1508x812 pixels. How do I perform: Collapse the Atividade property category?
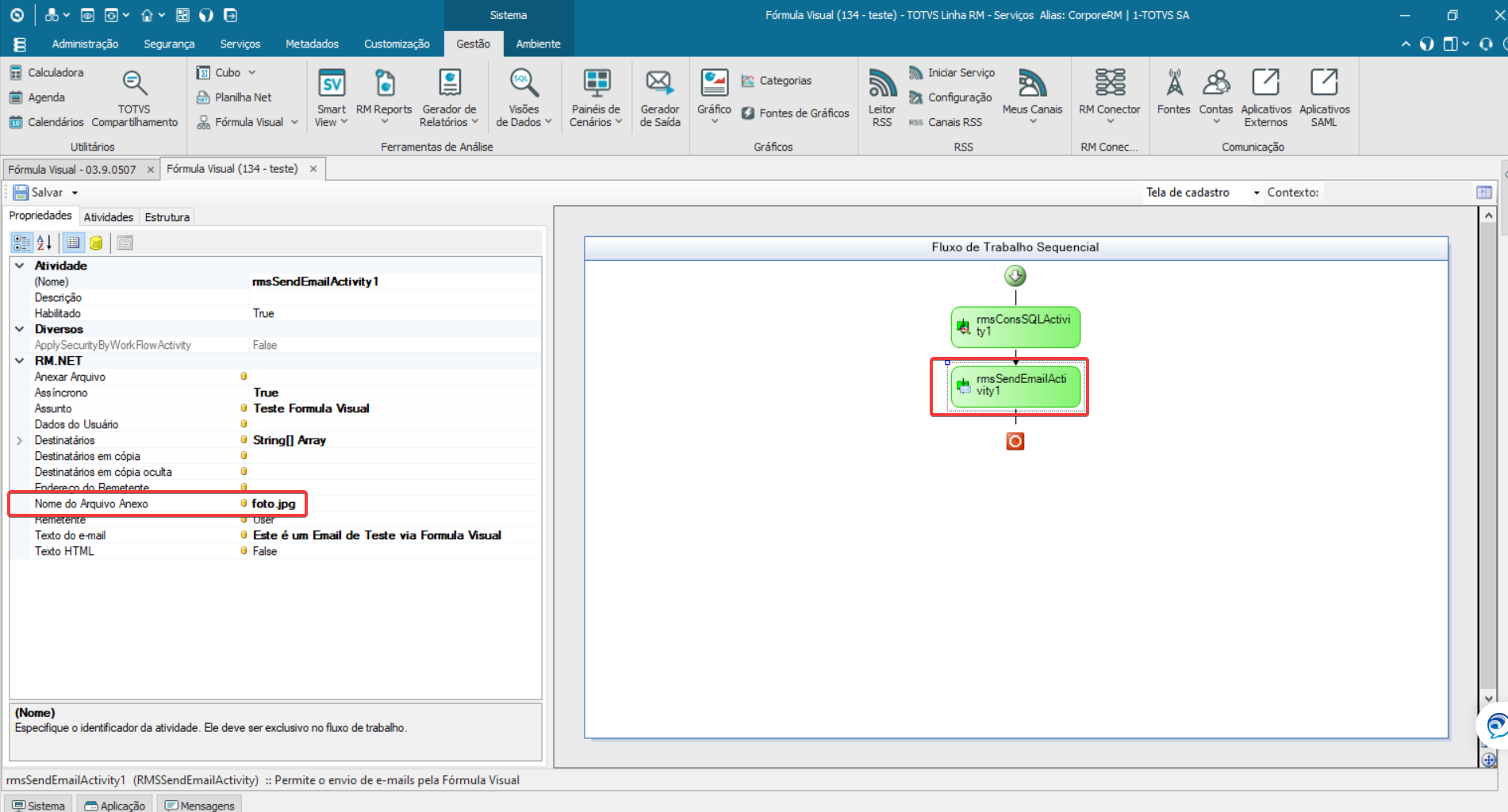(x=20, y=266)
